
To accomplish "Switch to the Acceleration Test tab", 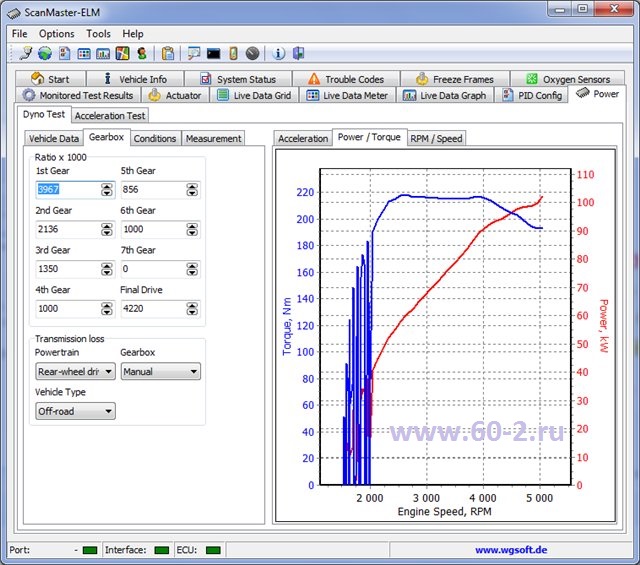I will point(110,115).
